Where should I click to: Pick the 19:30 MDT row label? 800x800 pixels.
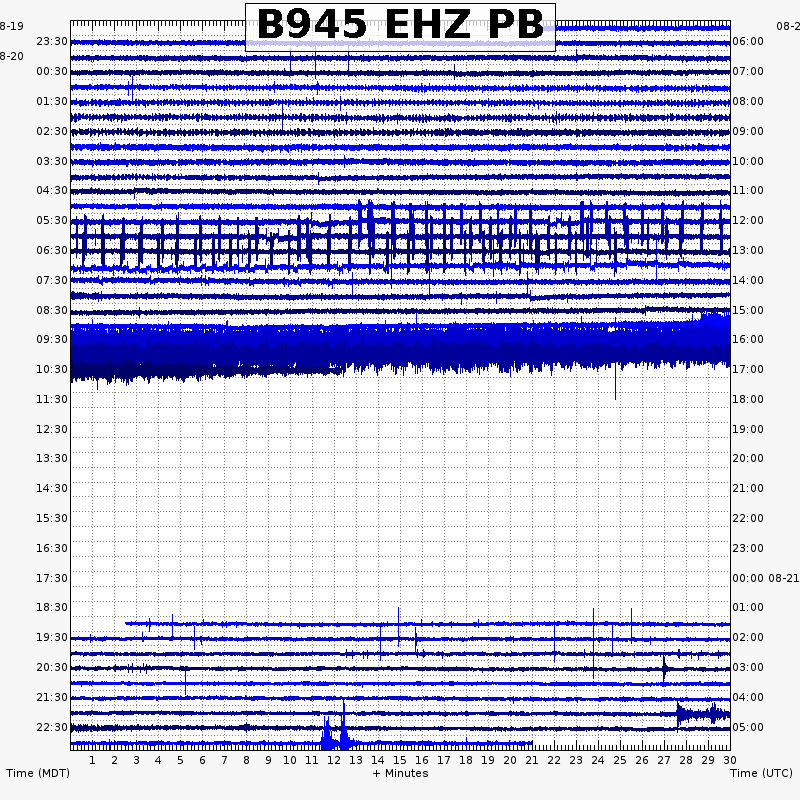click(x=52, y=637)
